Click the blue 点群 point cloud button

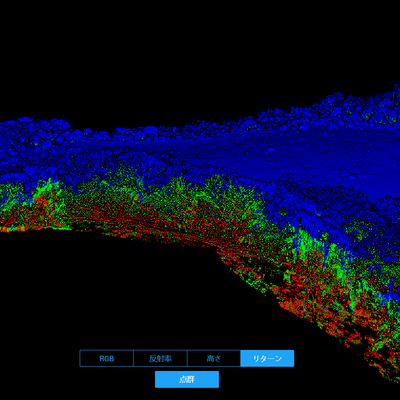pyautogui.click(x=187, y=379)
